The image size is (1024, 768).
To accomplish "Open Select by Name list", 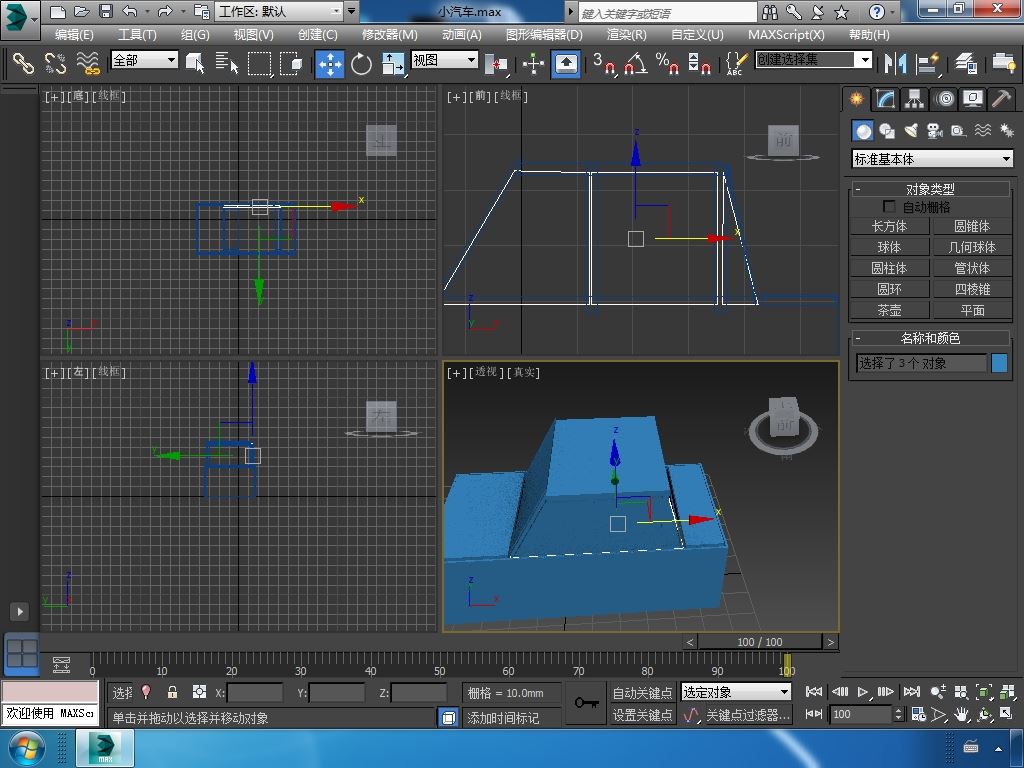I will click(x=227, y=63).
